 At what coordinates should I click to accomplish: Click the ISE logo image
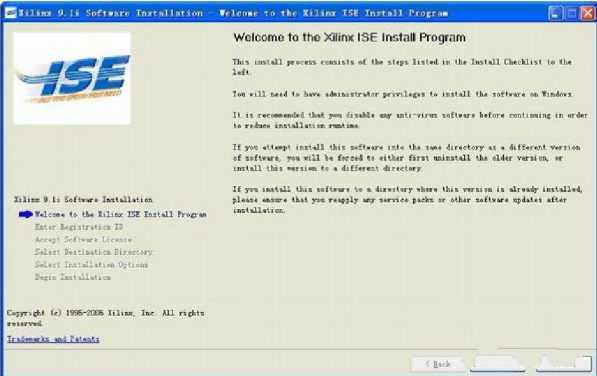pyautogui.click(x=72, y=78)
